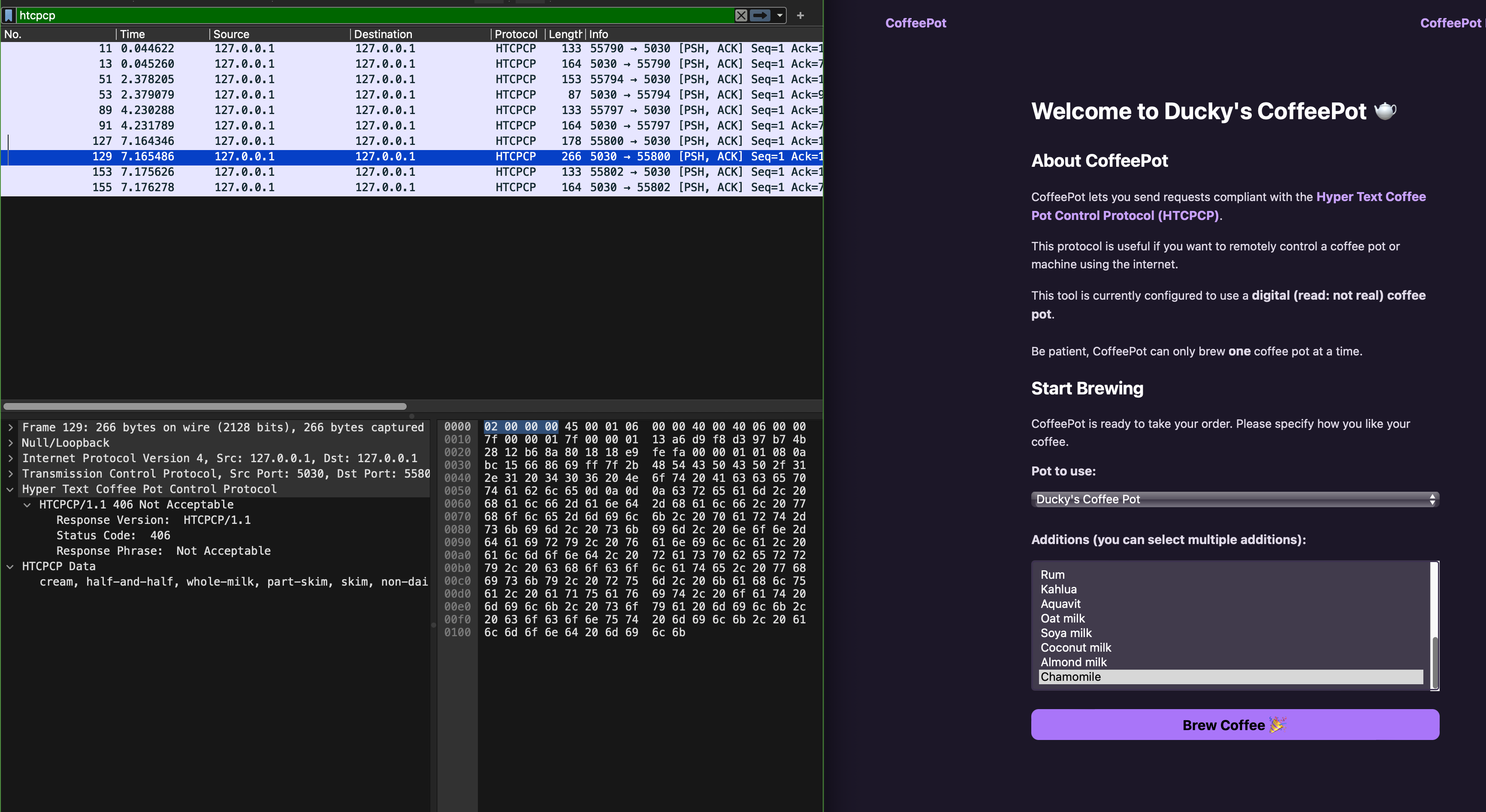Open the recent filters dropdown arrow
The height and width of the screenshot is (812, 1486).
tap(779, 15)
